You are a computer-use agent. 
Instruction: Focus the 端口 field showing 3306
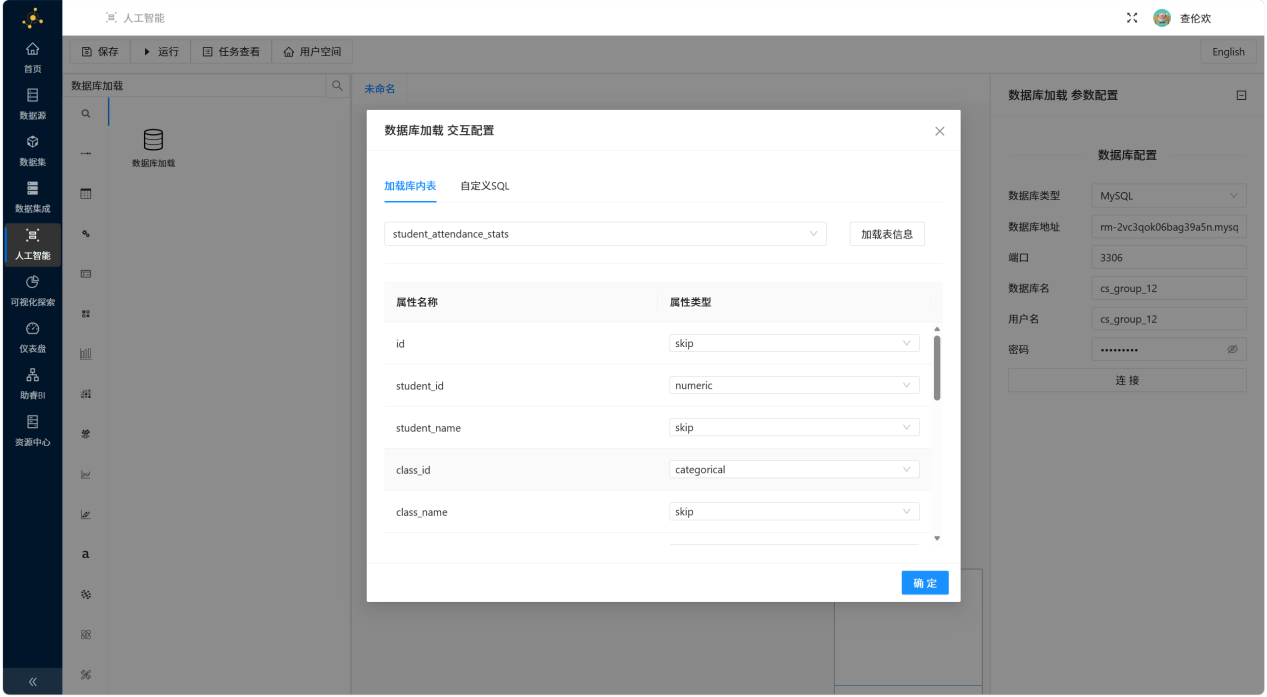1169,257
